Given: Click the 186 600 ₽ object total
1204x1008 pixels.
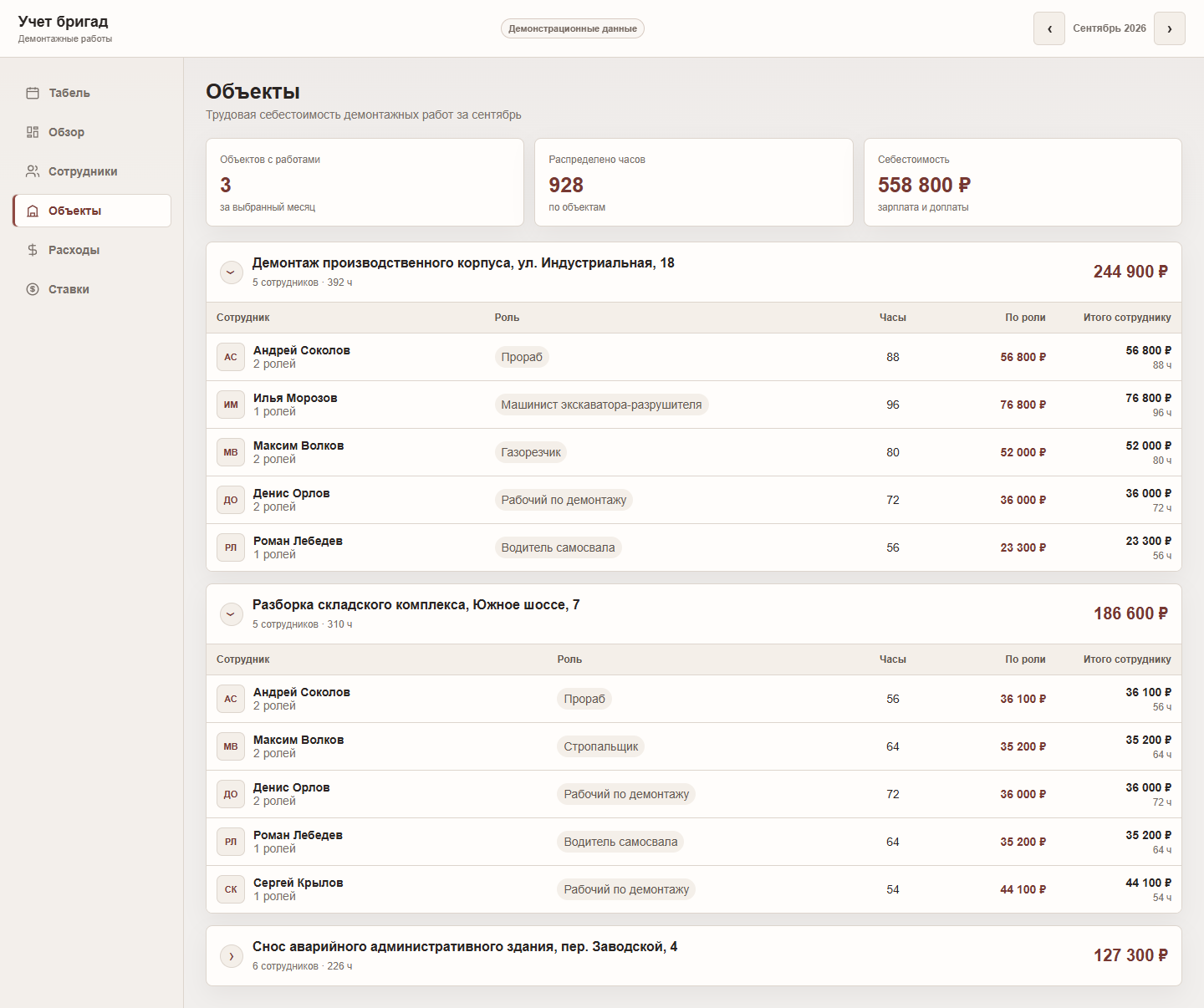Looking at the screenshot, I should 1130,613.
